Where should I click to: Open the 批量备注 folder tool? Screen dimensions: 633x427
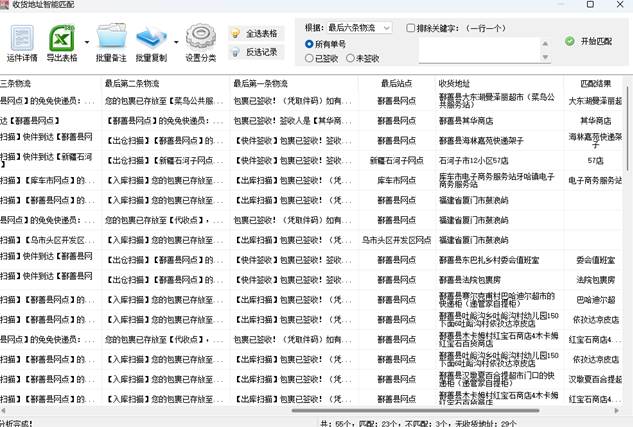(x=111, y=44)
